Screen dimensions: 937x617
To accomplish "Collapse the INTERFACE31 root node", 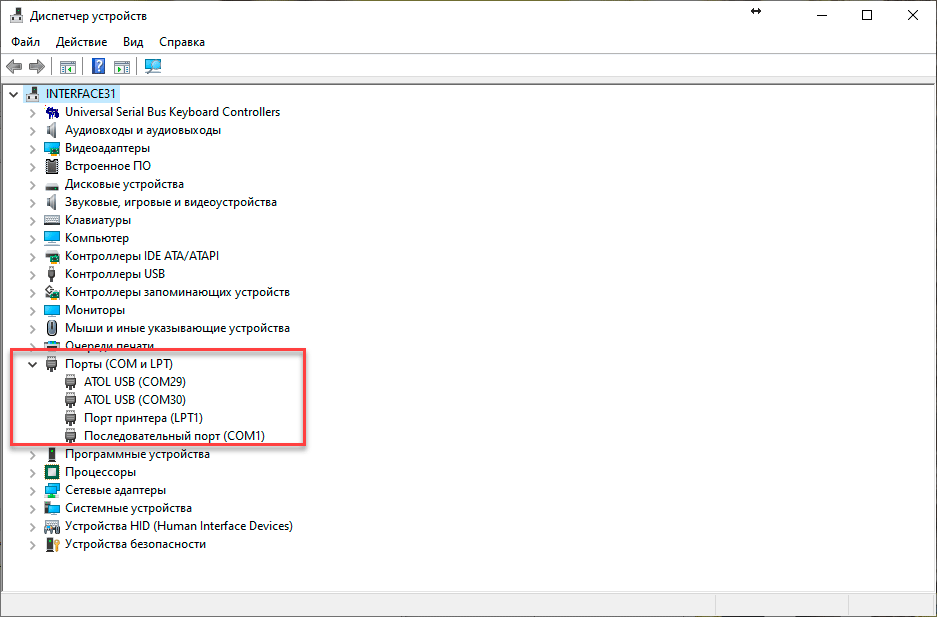I will tap(14, 94).
